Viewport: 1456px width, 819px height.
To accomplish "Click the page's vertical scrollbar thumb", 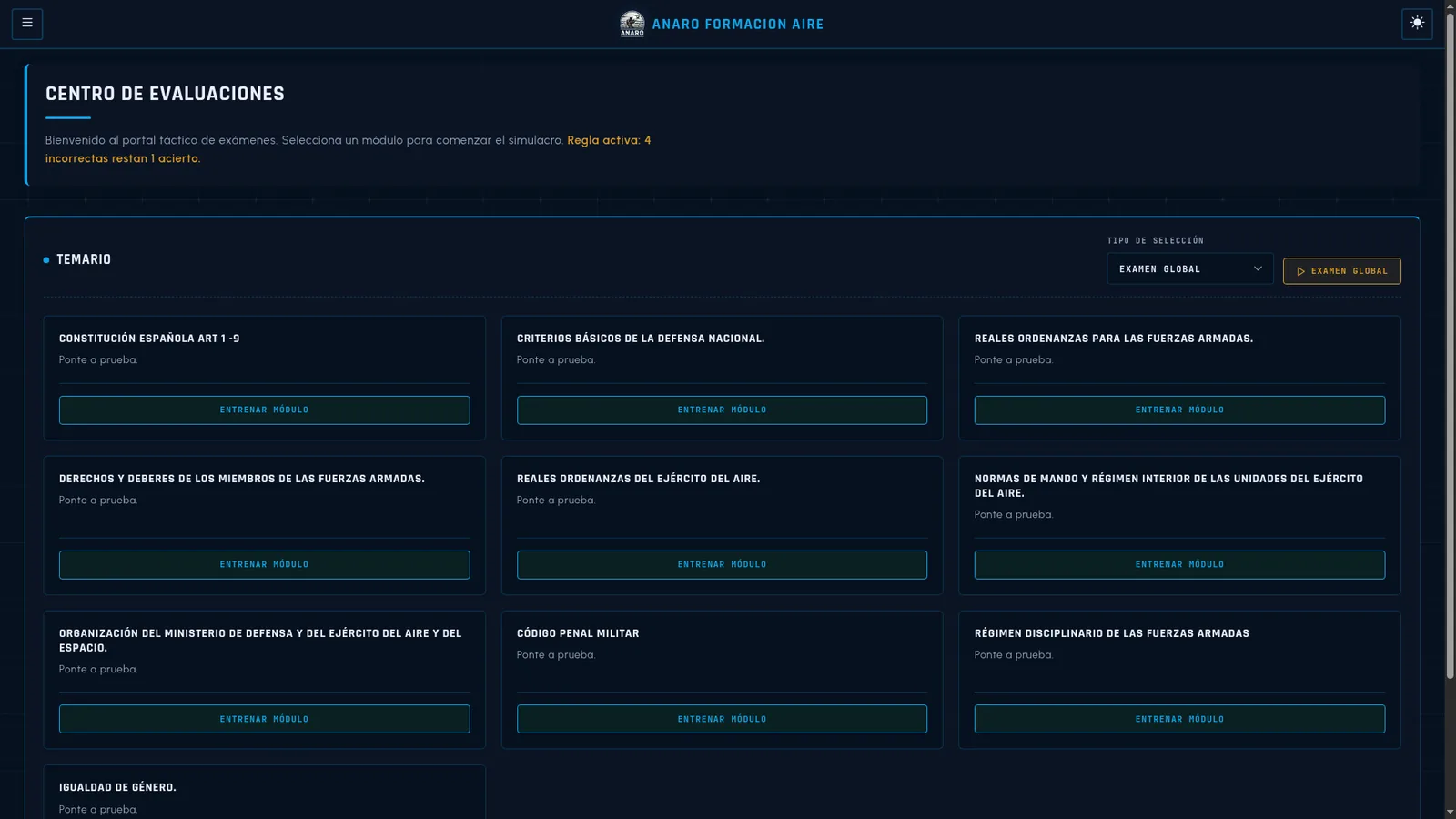I will pyautogui.click(x=1451, y=346).
